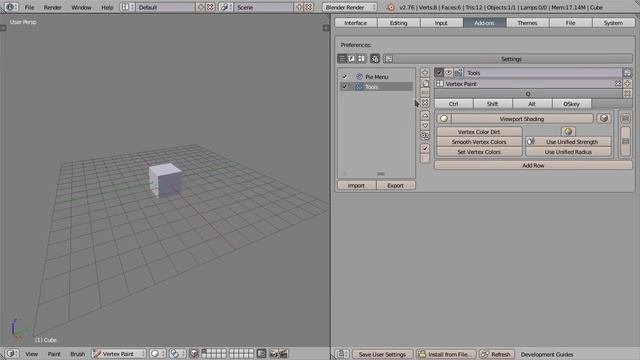
Task: Switch to the Interface tab
Action: [356, 23]
